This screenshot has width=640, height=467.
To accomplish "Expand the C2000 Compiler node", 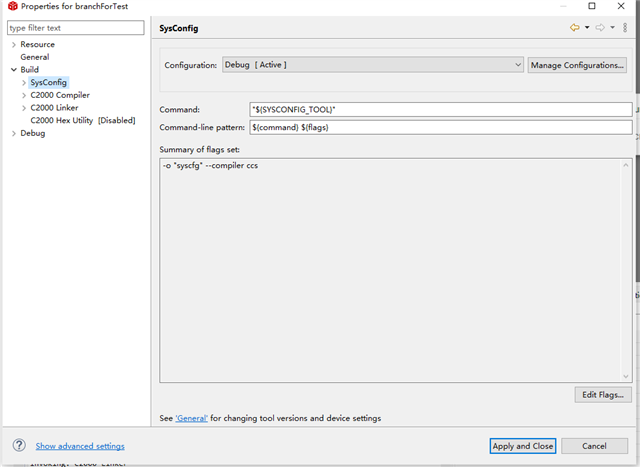I will [24, 95].
